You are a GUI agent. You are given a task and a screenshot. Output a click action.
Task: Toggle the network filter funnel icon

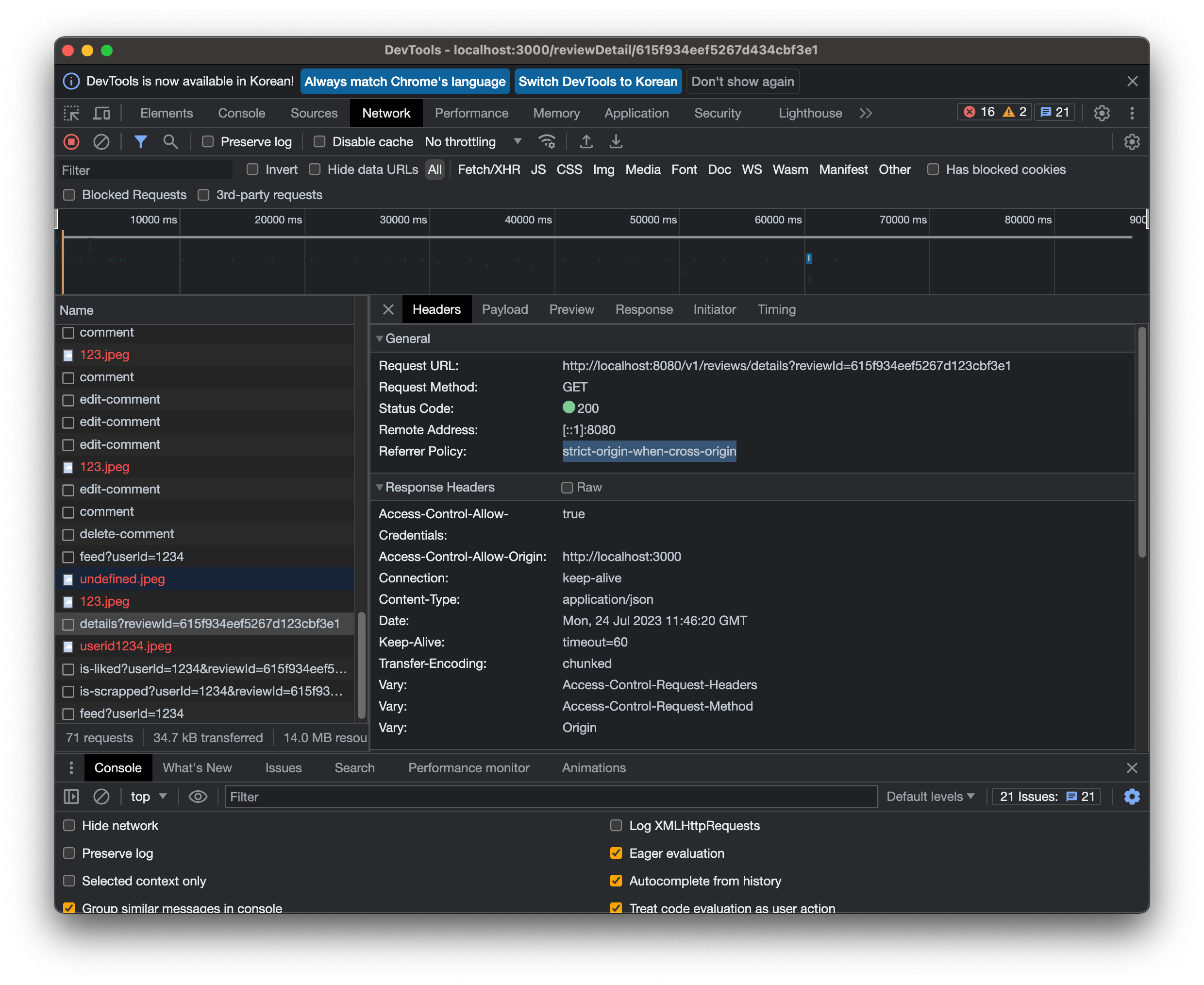141,142
